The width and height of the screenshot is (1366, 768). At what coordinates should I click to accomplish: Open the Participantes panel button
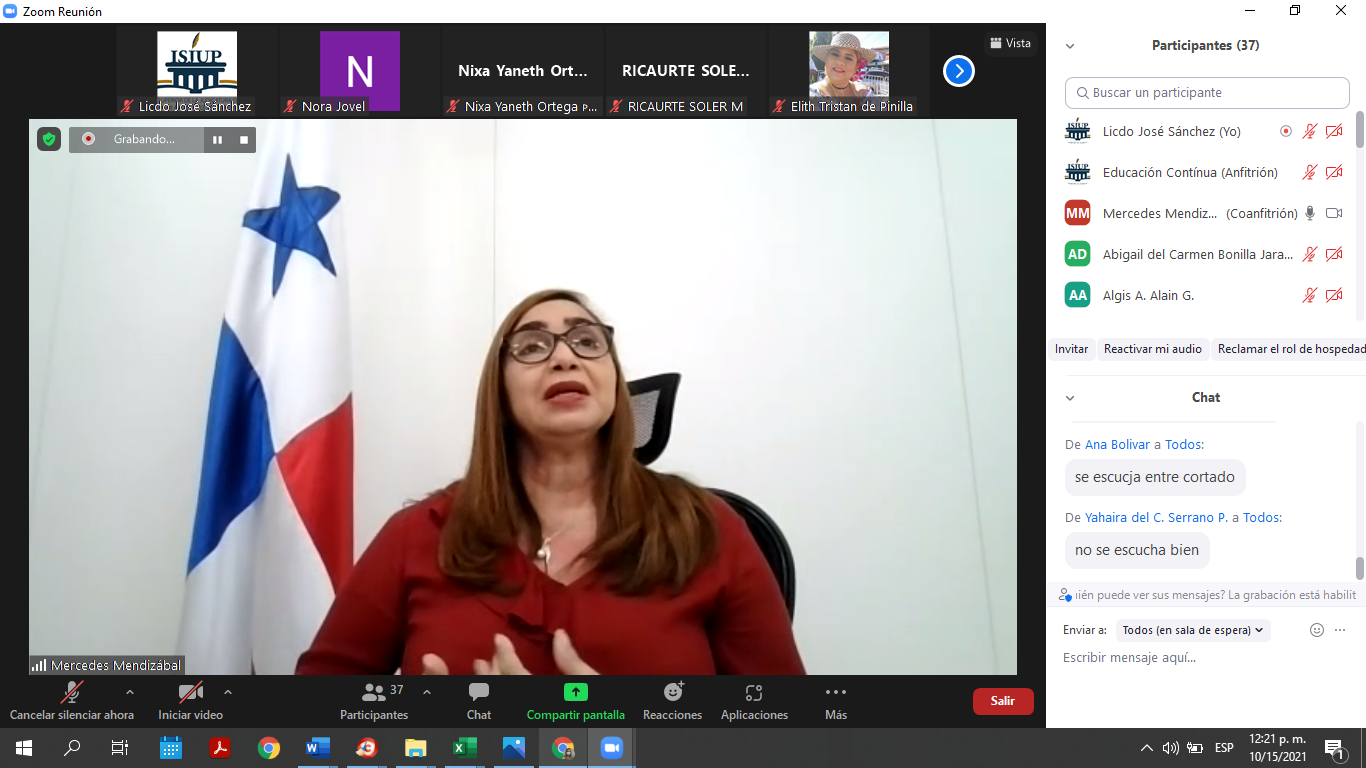click(x=374, y=700)
